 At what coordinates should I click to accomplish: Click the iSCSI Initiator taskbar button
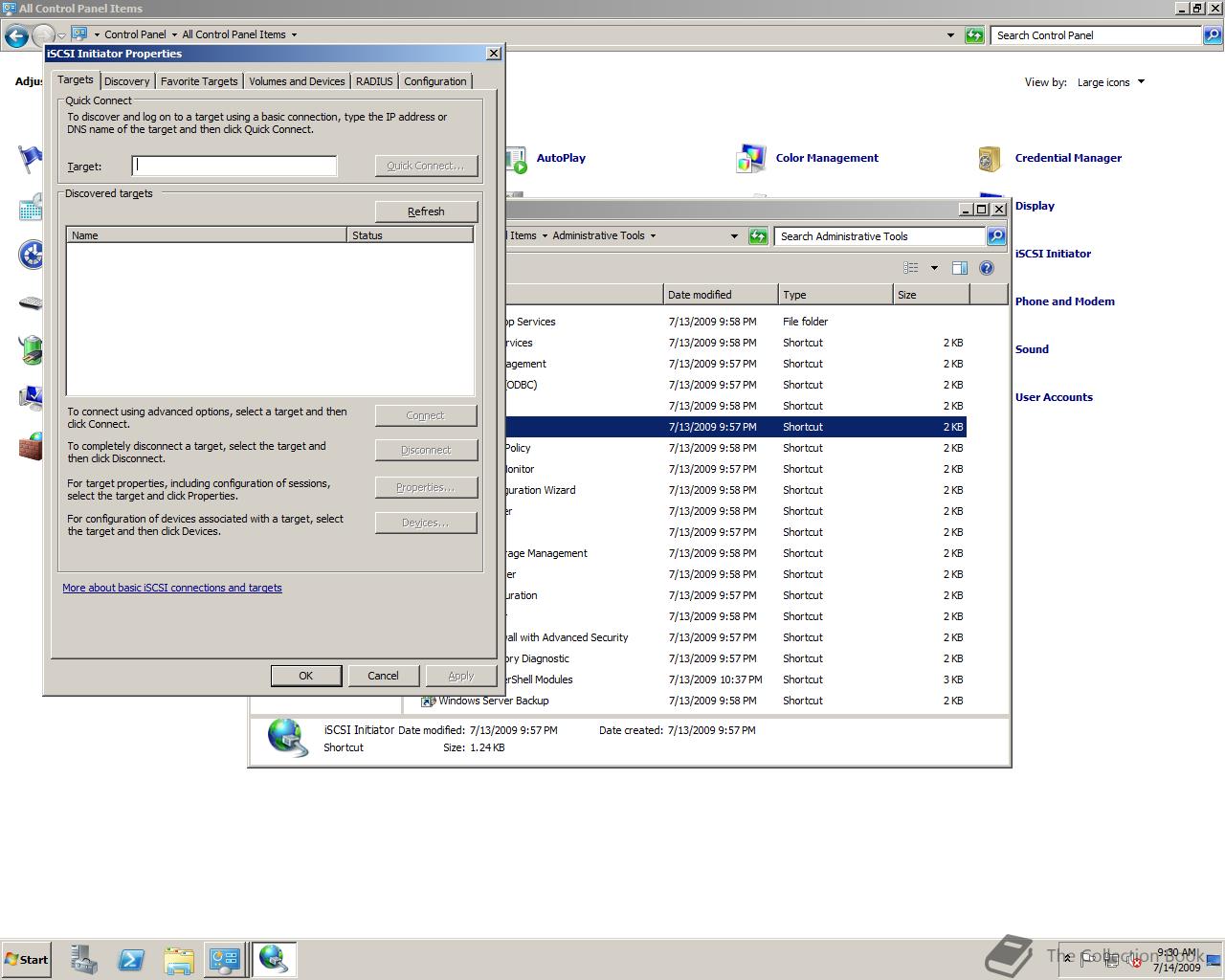(x=274, y=960)
